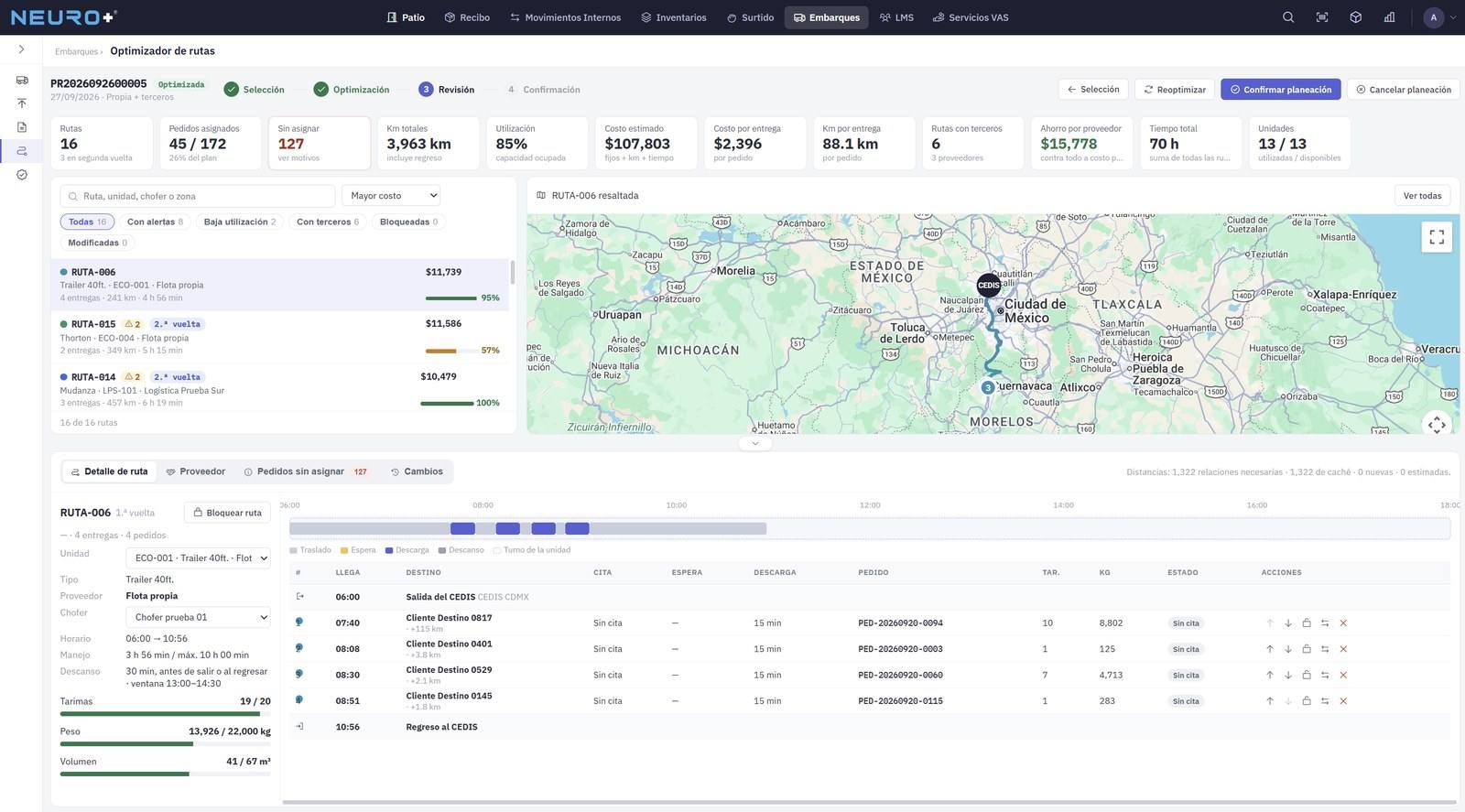Open the LMS menu
1465x812 pixels.
[896, 17]
